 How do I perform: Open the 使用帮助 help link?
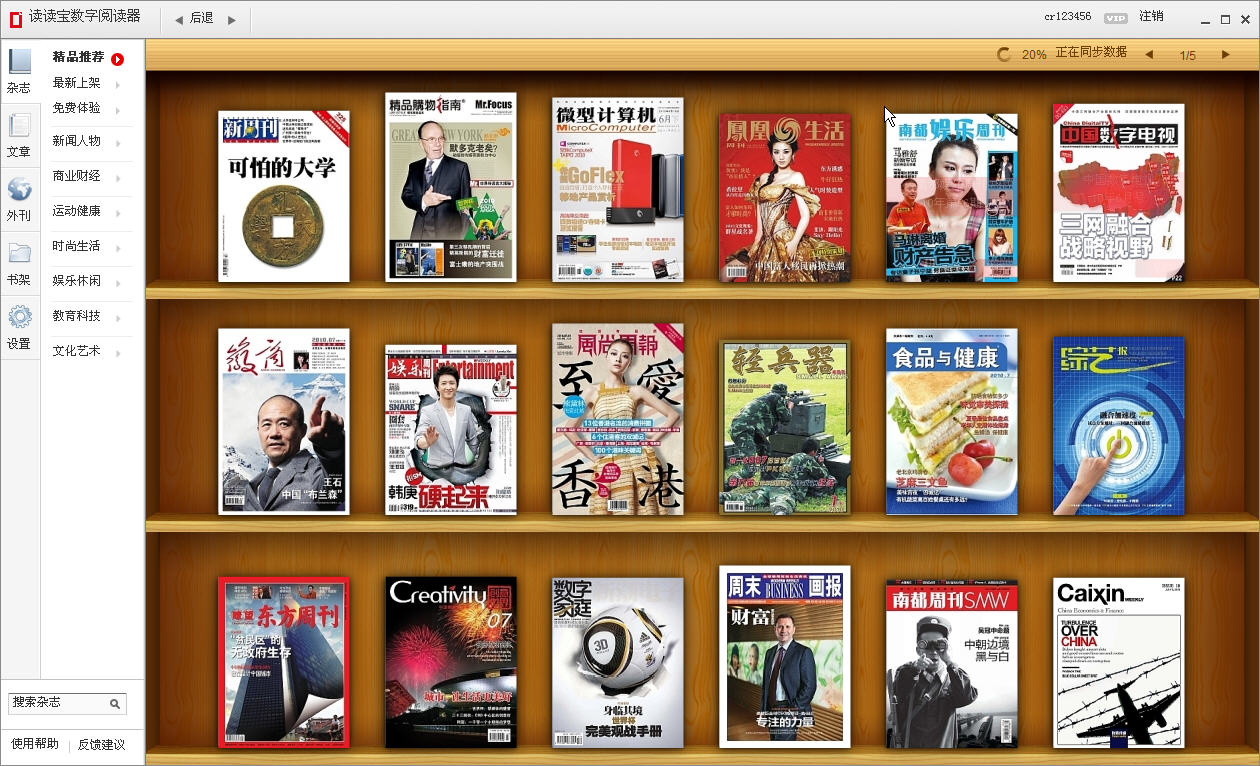[x=35, y=744]
